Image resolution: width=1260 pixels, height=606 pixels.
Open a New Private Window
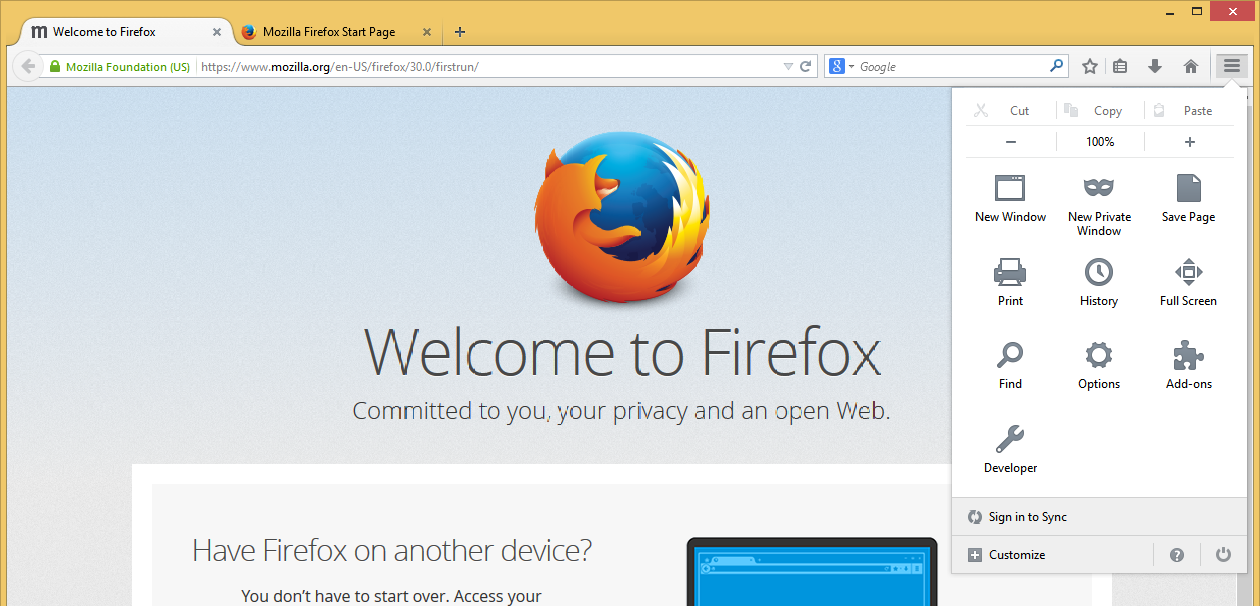tap(1099, 205)
